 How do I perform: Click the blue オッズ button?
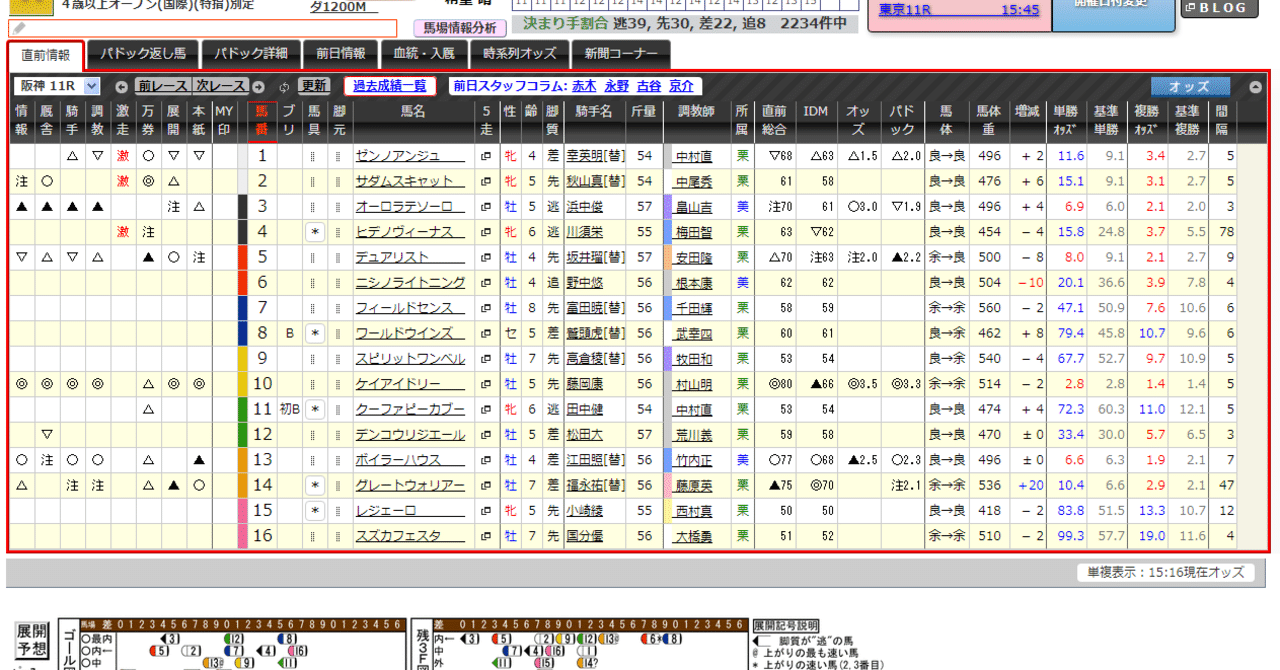(1190, 86)
